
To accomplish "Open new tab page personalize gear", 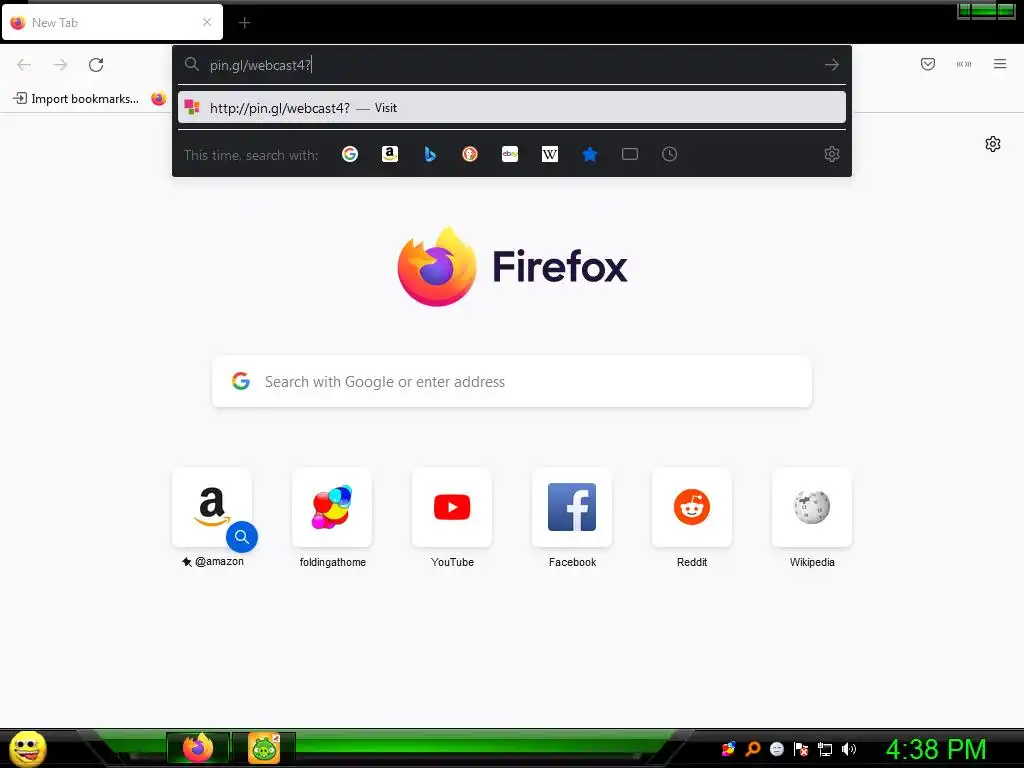I will coord(993,144).
